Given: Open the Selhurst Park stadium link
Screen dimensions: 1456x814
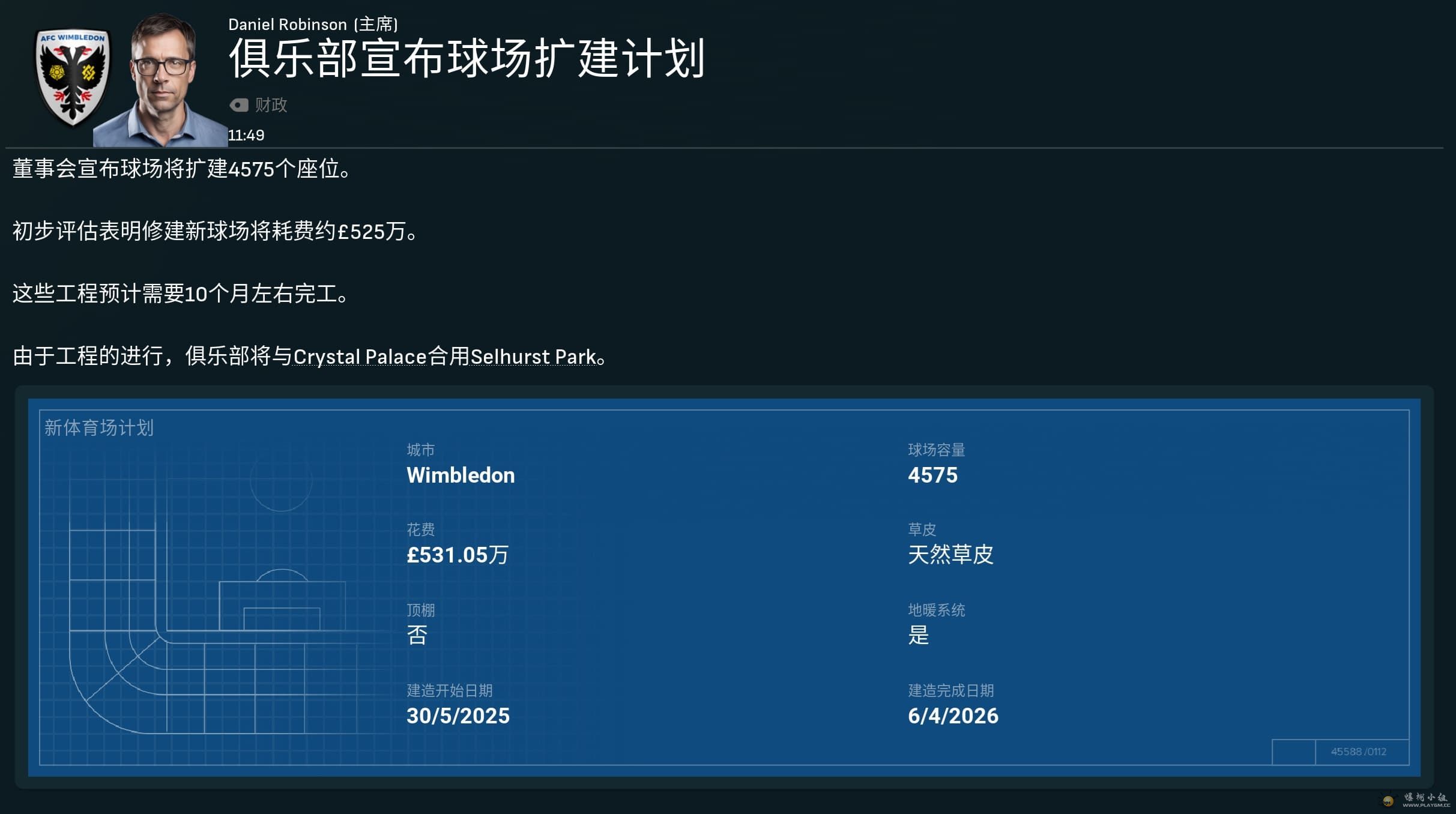Looking at the screenshot, I should (x=533, y=357).
